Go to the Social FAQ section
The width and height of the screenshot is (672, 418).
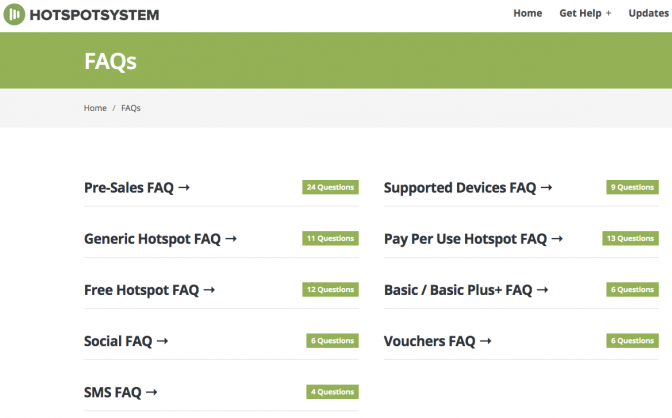pyautogui.click(x=126, y=341)
